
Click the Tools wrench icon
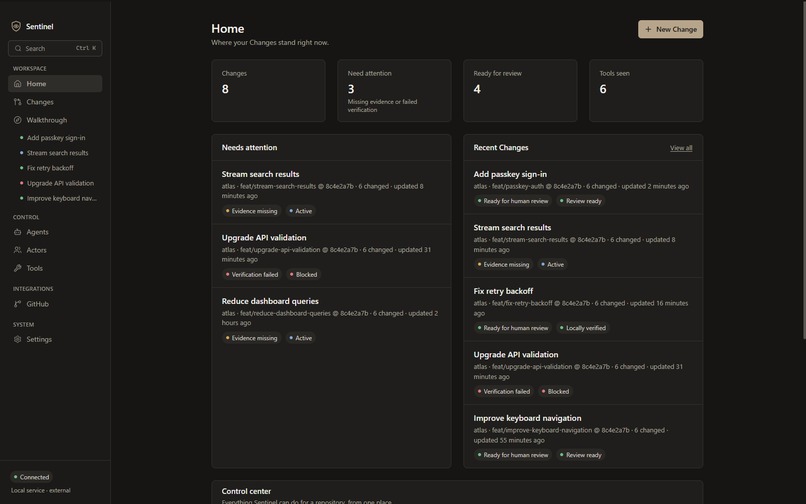pos(17,268)
